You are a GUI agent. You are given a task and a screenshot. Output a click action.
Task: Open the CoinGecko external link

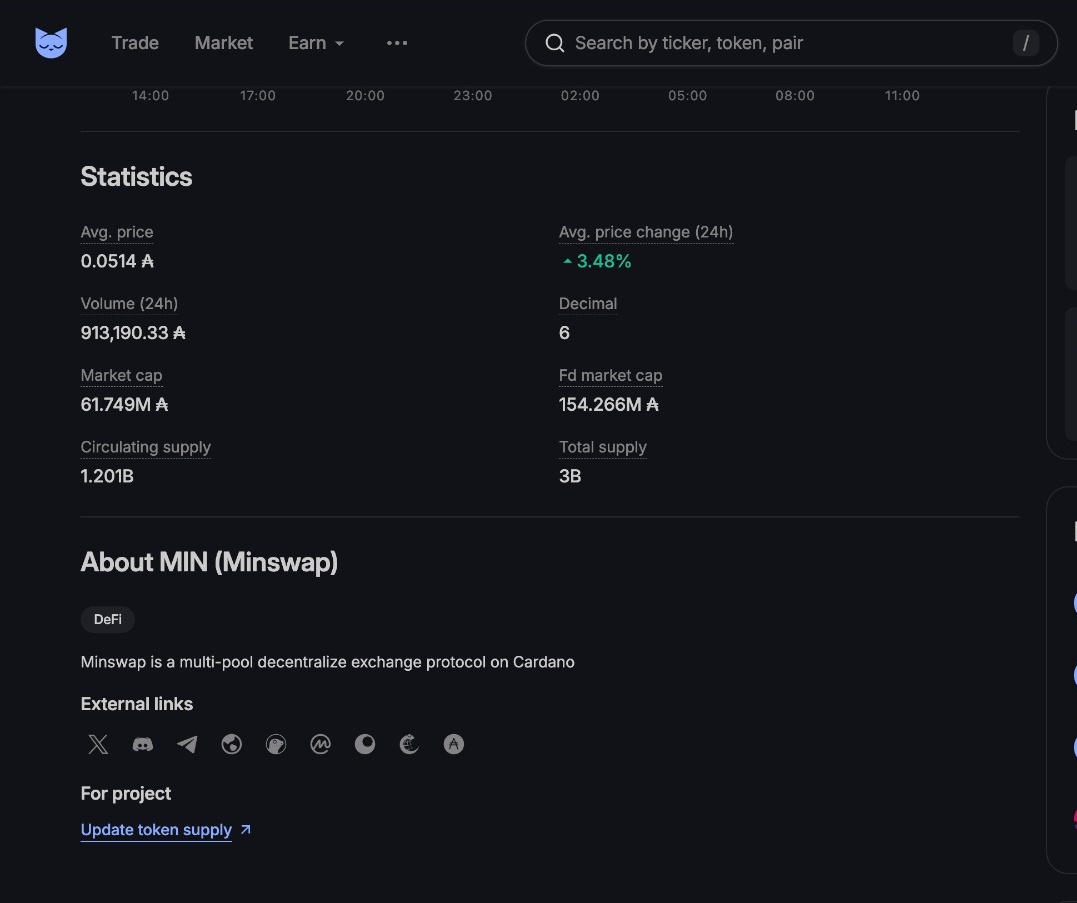276,744
